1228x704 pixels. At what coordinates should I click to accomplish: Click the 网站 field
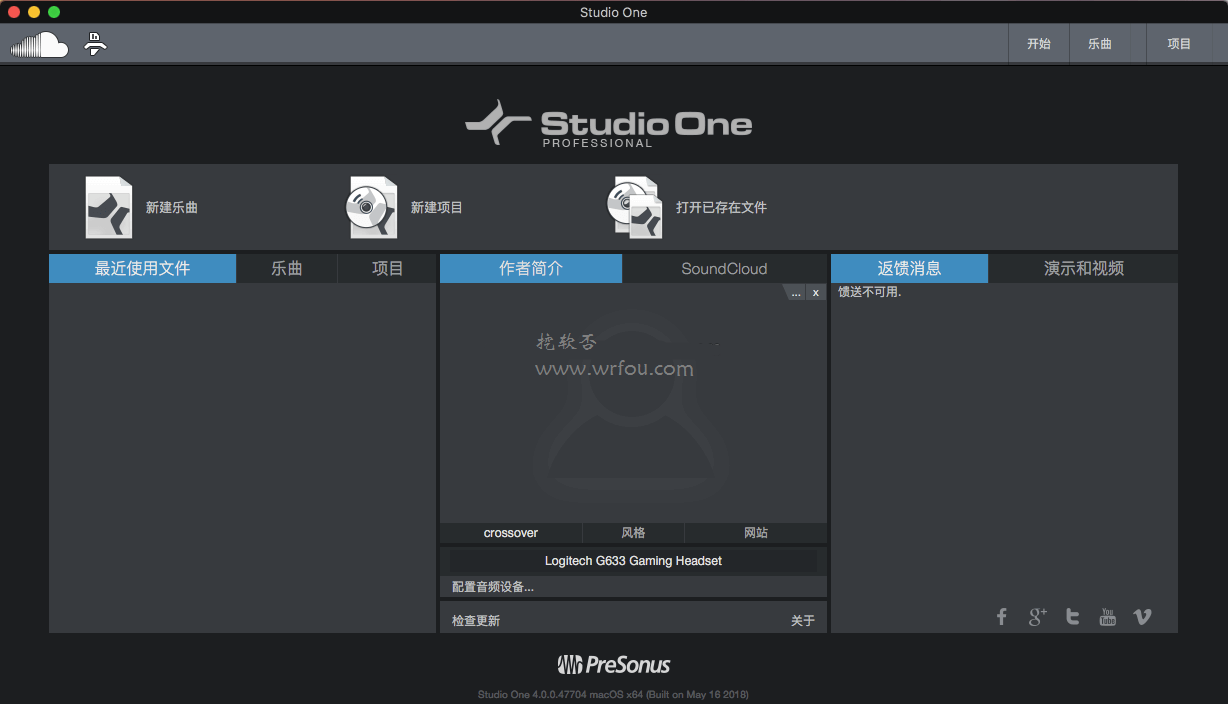click(x=756, y=533)
